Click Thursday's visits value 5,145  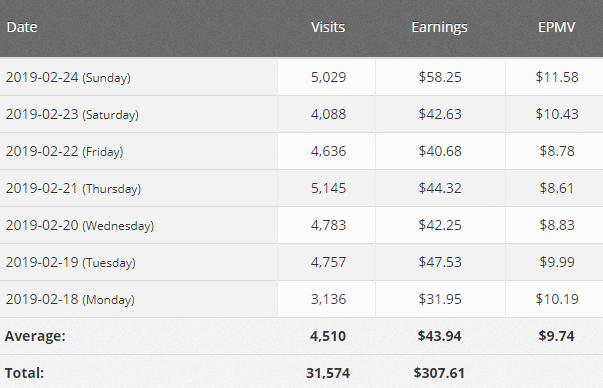coord(328,188)
